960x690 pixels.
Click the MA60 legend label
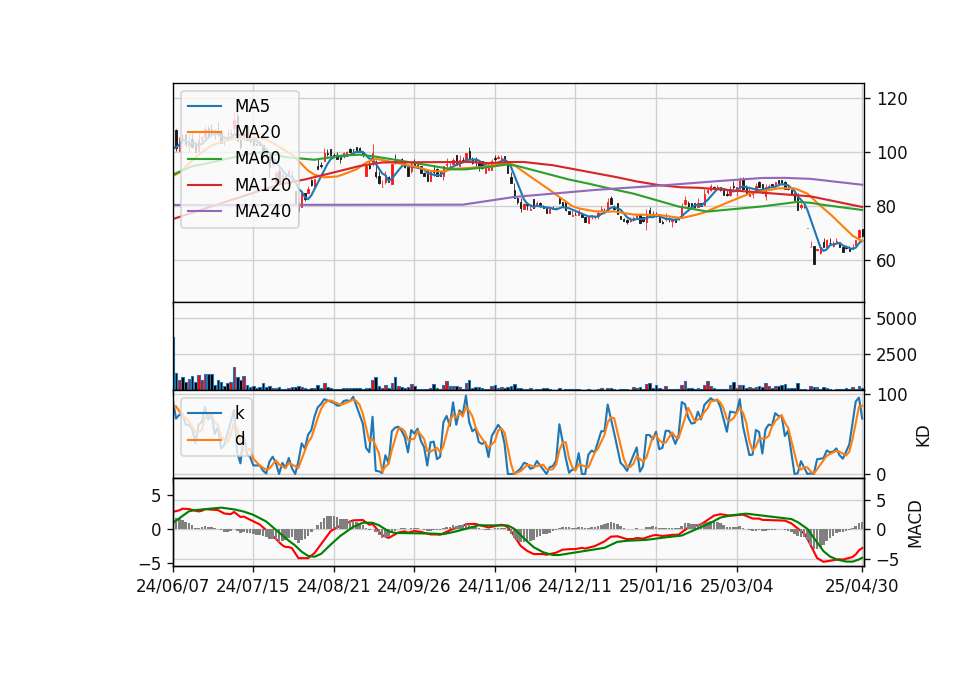click(x=257, y=159)
